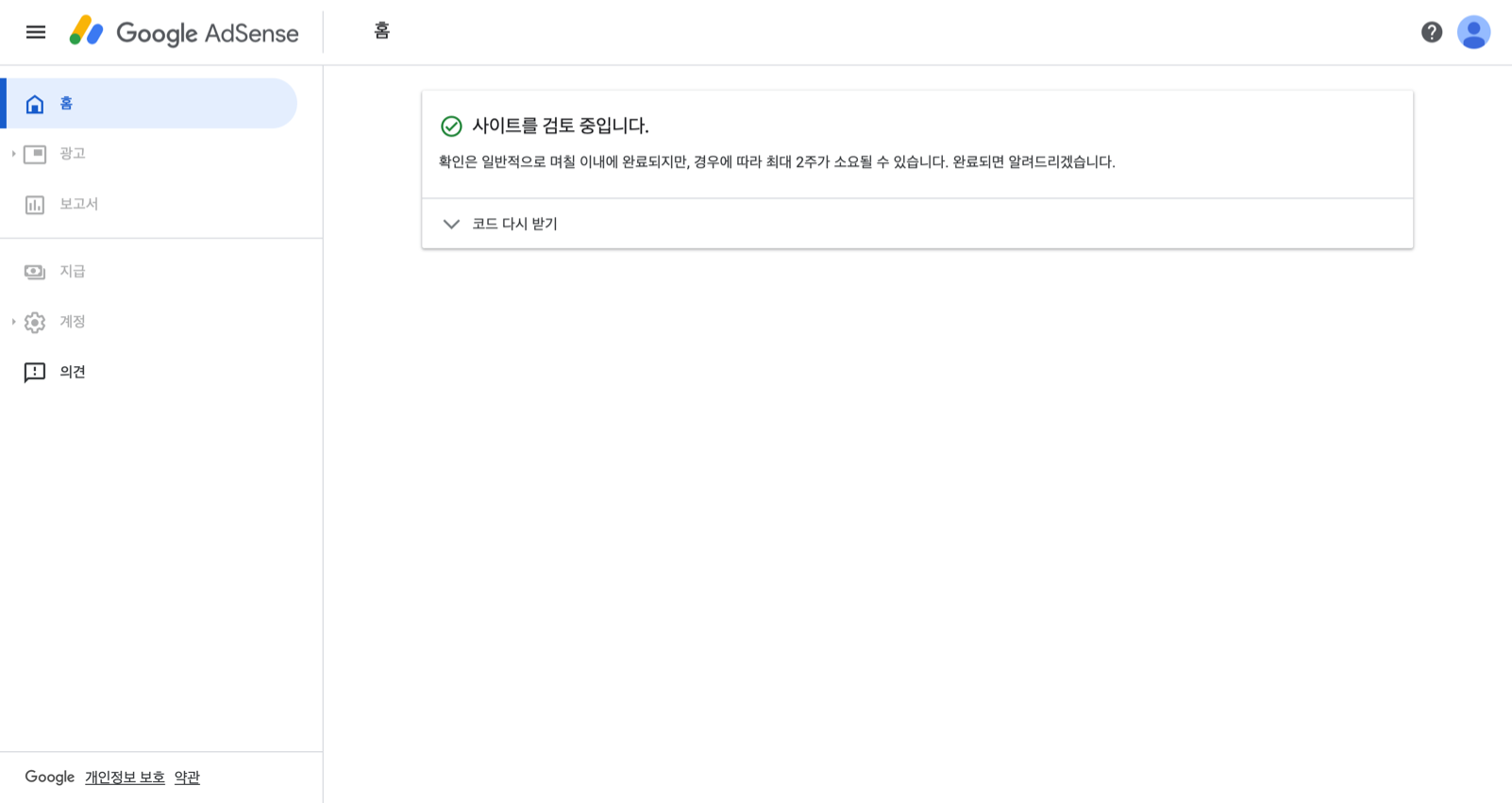
Task: Open the 약관 terms link
Action: 187,778
